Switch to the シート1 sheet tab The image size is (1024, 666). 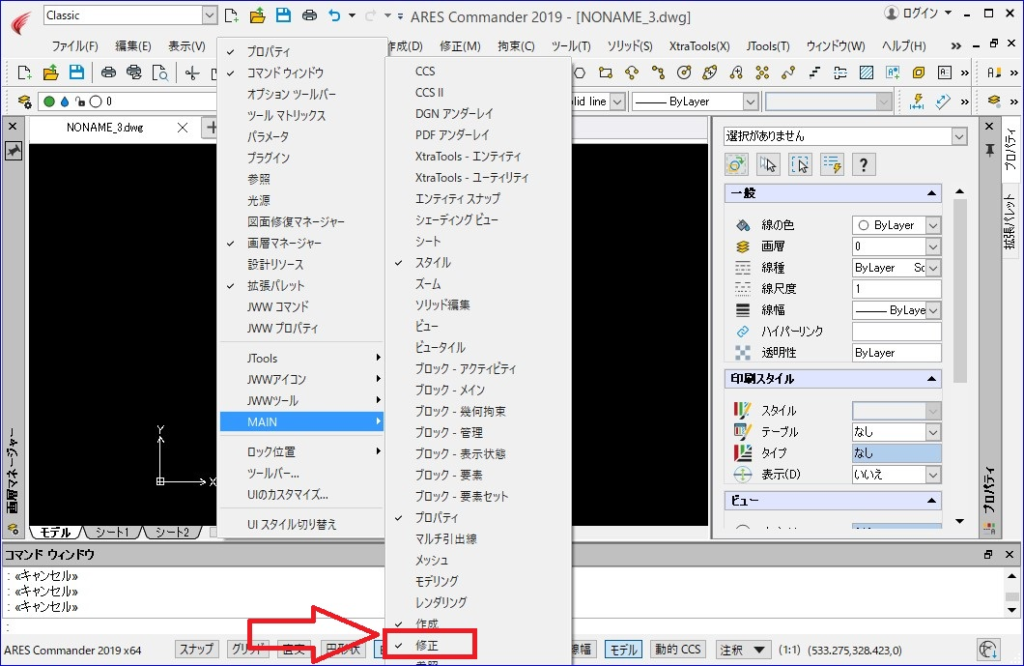click(x=113, y=532)
